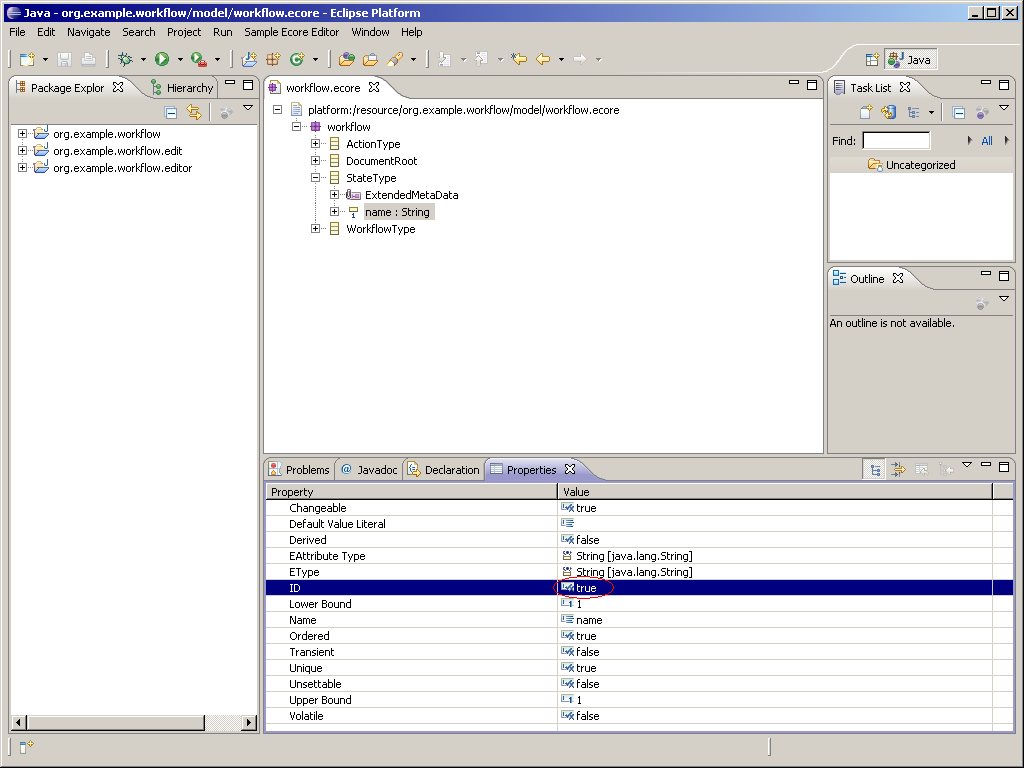Click the Debug bug icon in toolbar
1024x768 pixels.
[125, 60]
